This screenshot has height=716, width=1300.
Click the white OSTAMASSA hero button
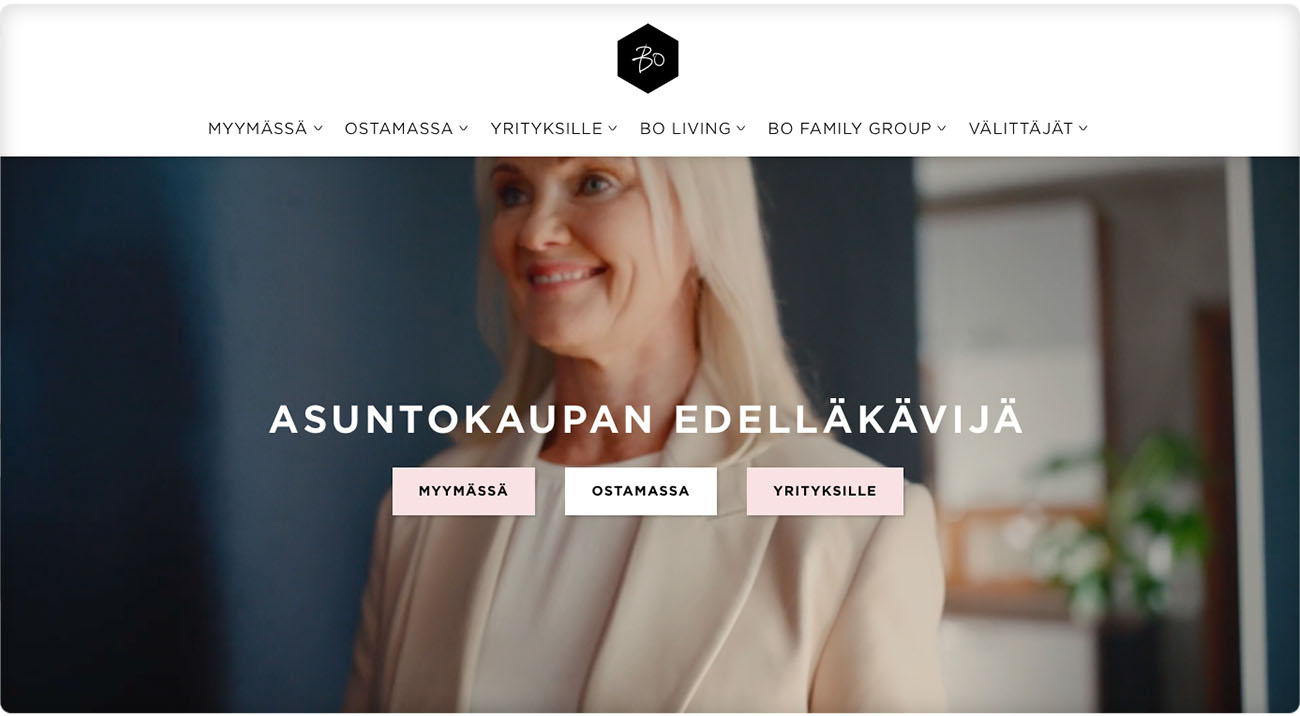[x=641, y=491]
